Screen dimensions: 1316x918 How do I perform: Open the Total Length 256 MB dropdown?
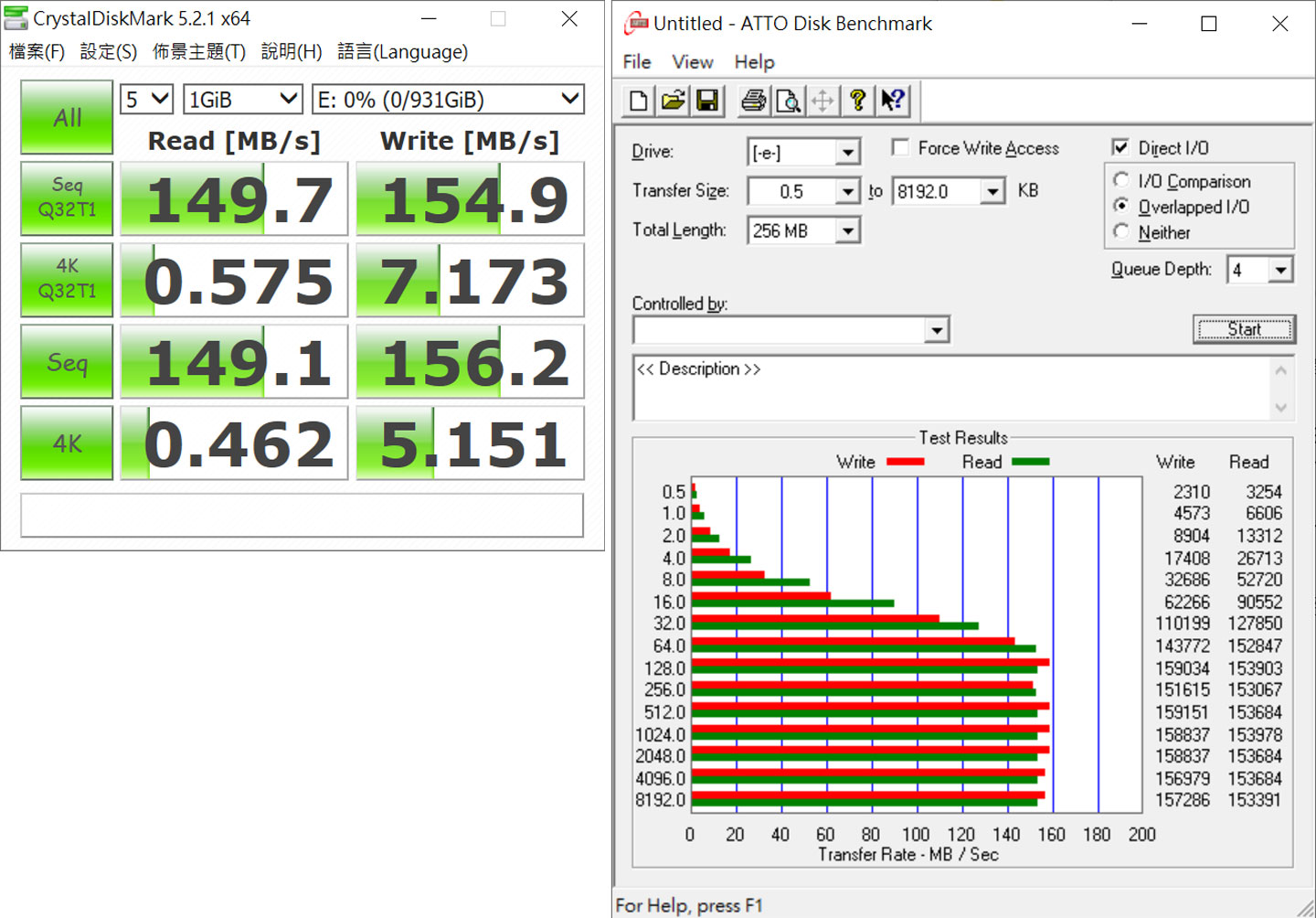[848, 230]
